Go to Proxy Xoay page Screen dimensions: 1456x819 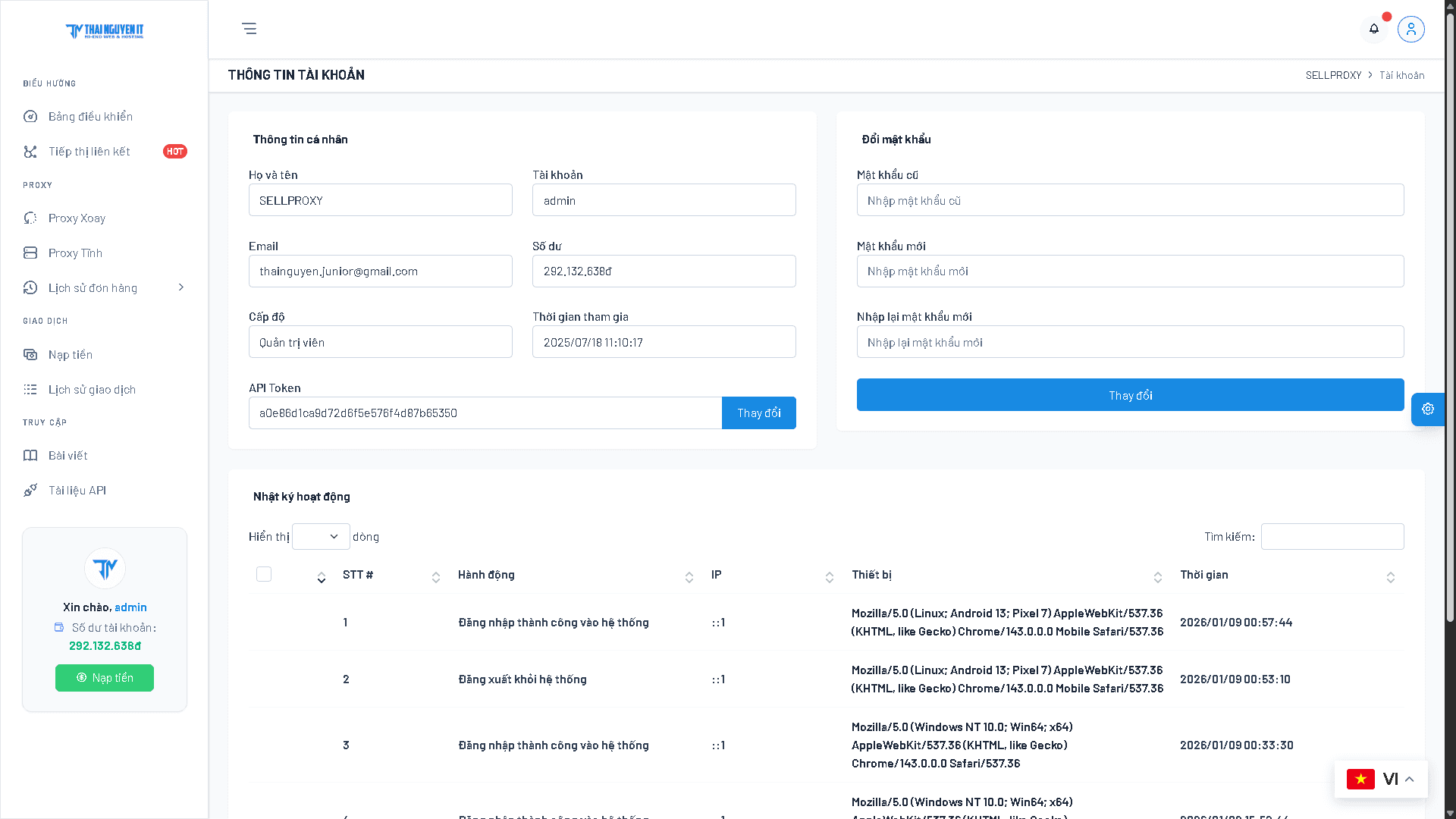tap(105, 218)
